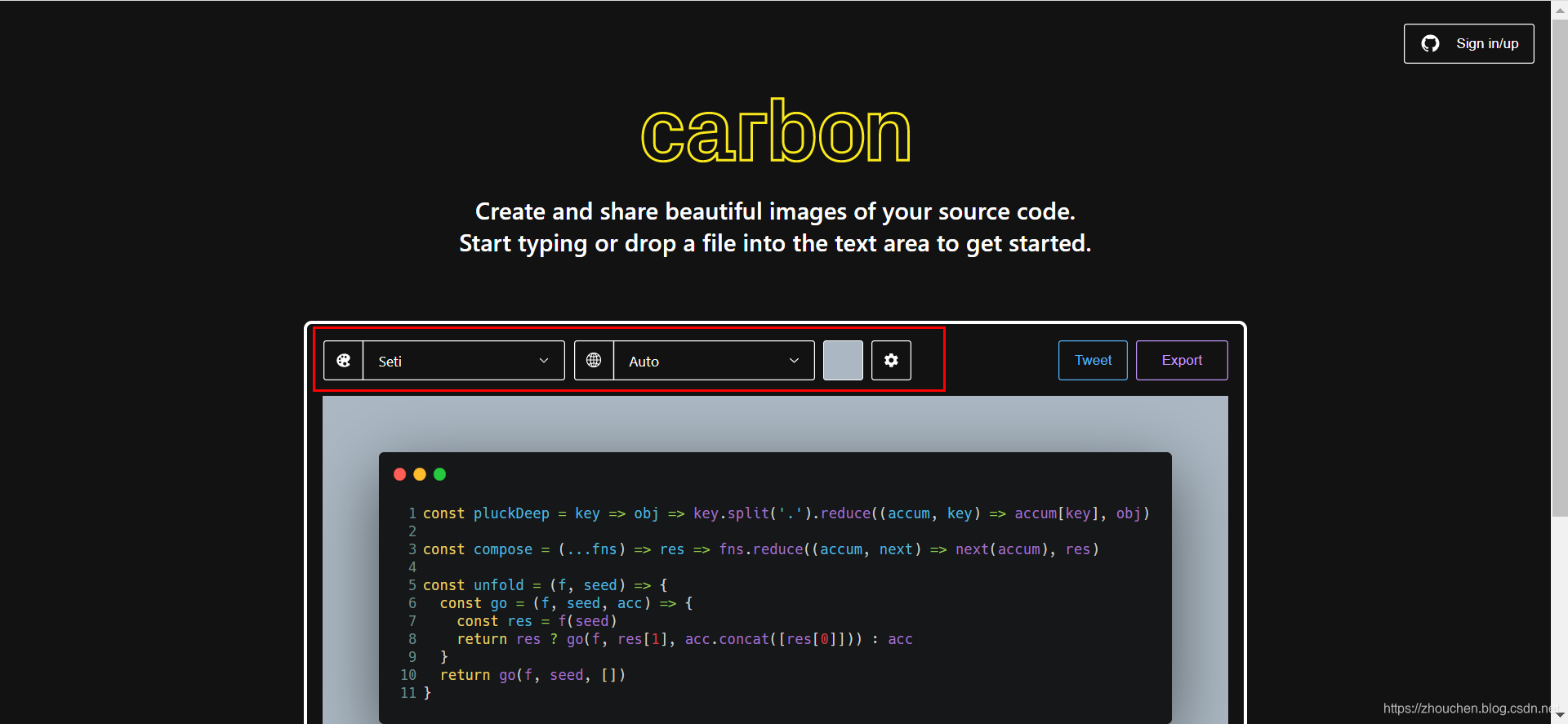Click the green window dot
This screenshot has width=1568, height=724.
pos(439,474)
